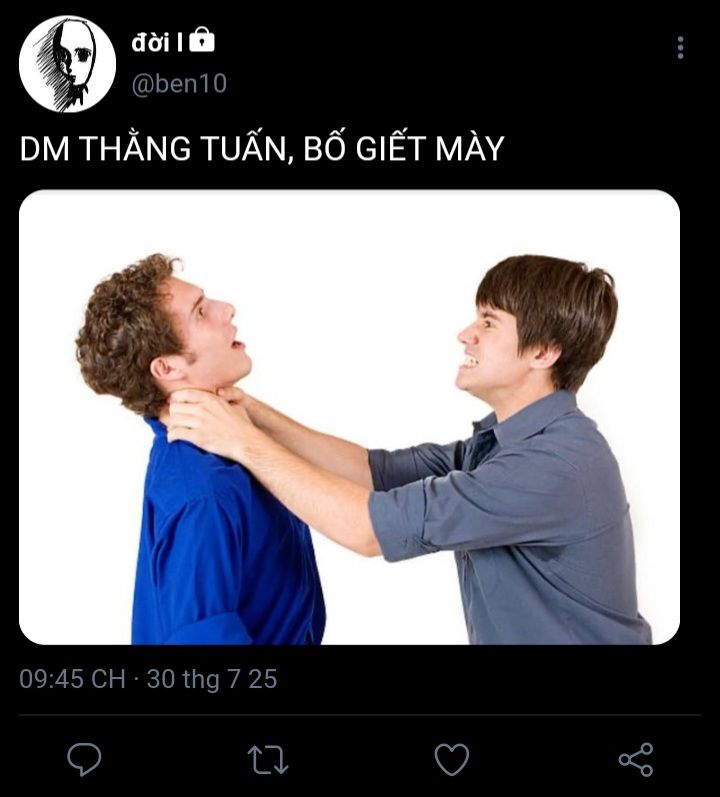Screen dimensions: 720x797
Task: Open the share icon for this tweet
Action: click(x=636, y=759)
